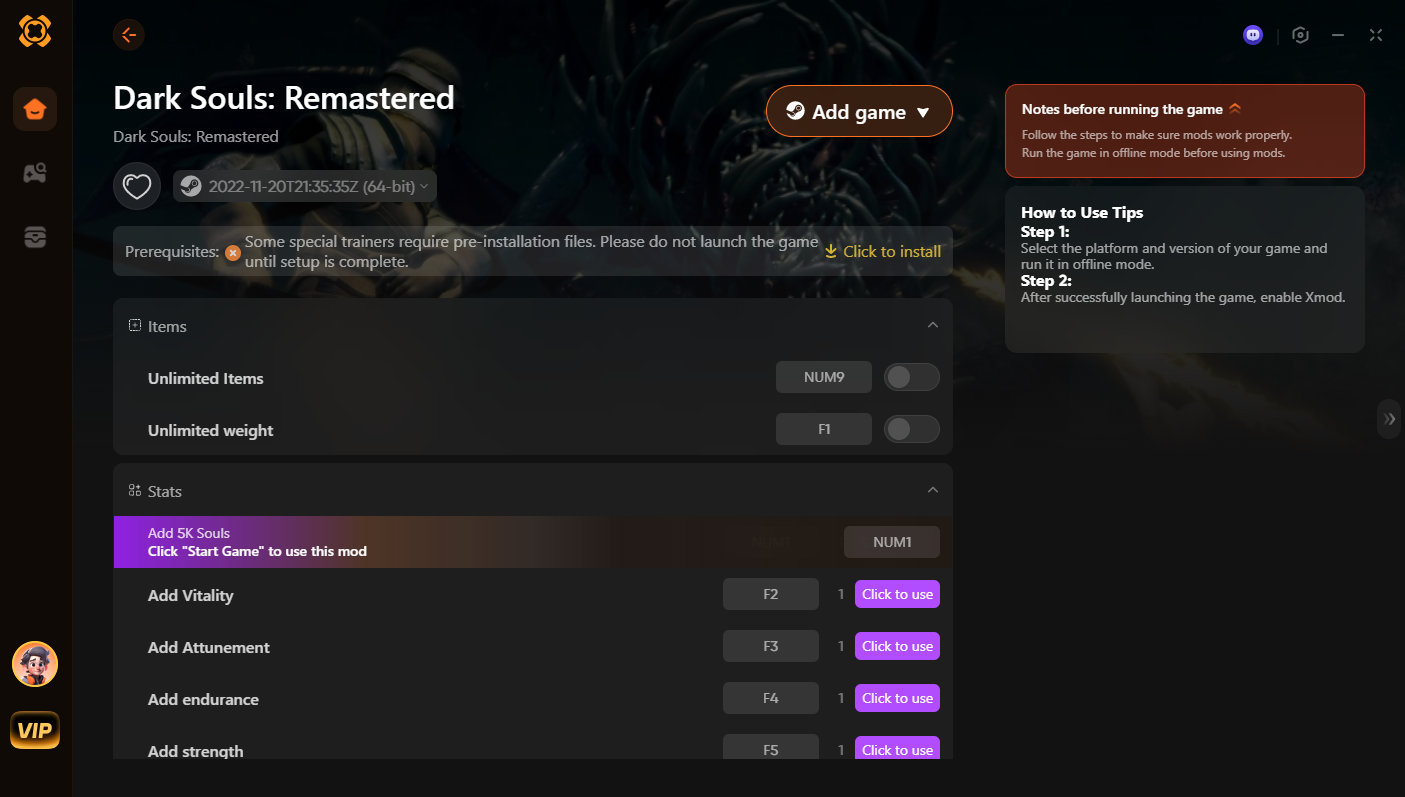Change the NUM9 hotkey for Unlimited Items
1405x797 pixels.
click(x=824, y=377)
